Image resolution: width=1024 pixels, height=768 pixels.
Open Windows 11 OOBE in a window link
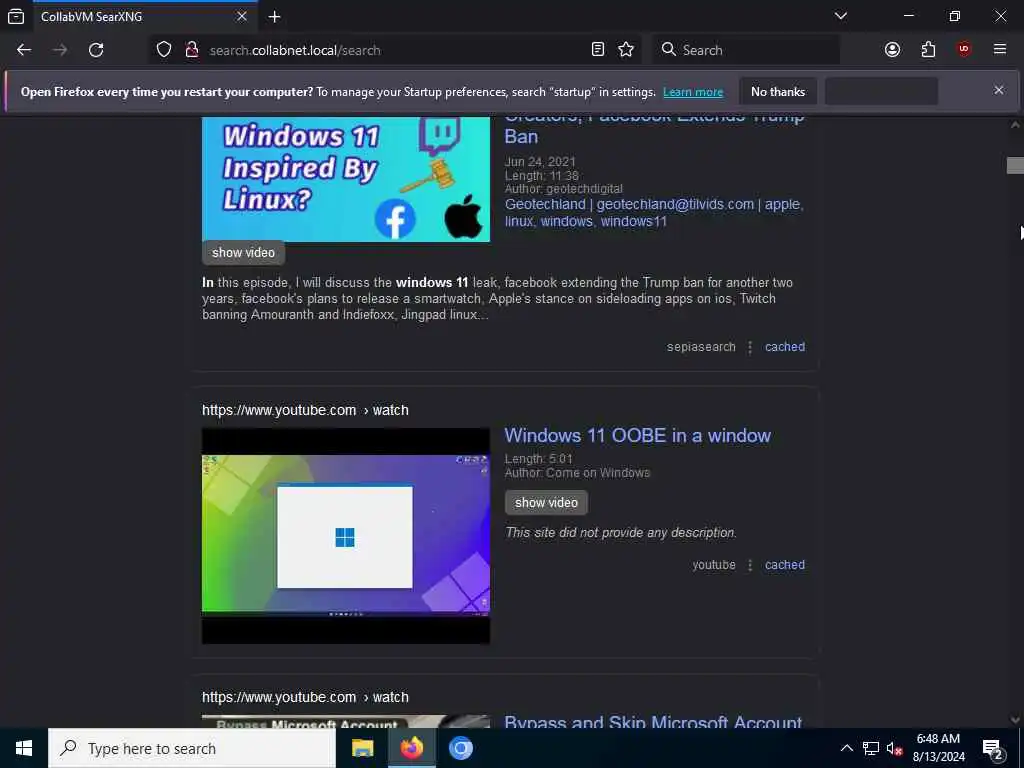[x=637, y=436]
